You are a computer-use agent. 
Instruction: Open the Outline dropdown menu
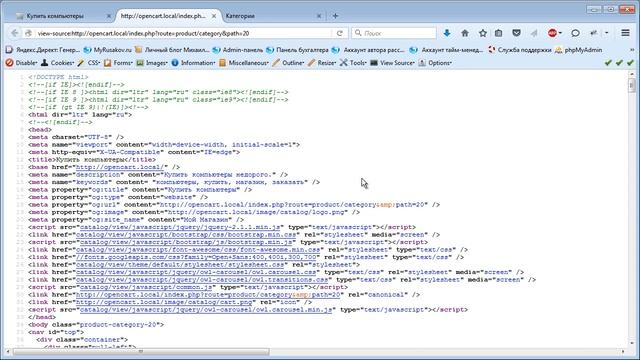[288, 63]
